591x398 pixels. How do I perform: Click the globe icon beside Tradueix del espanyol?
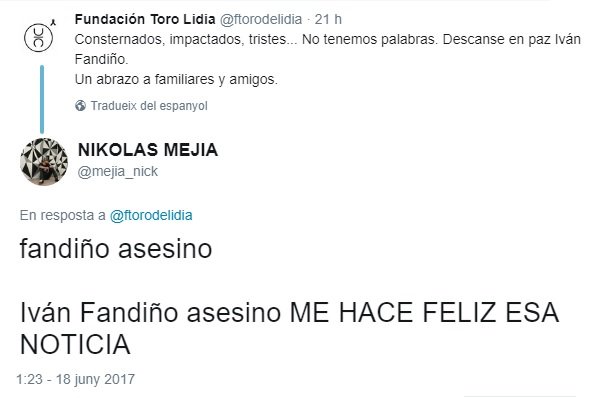point(80,106)
